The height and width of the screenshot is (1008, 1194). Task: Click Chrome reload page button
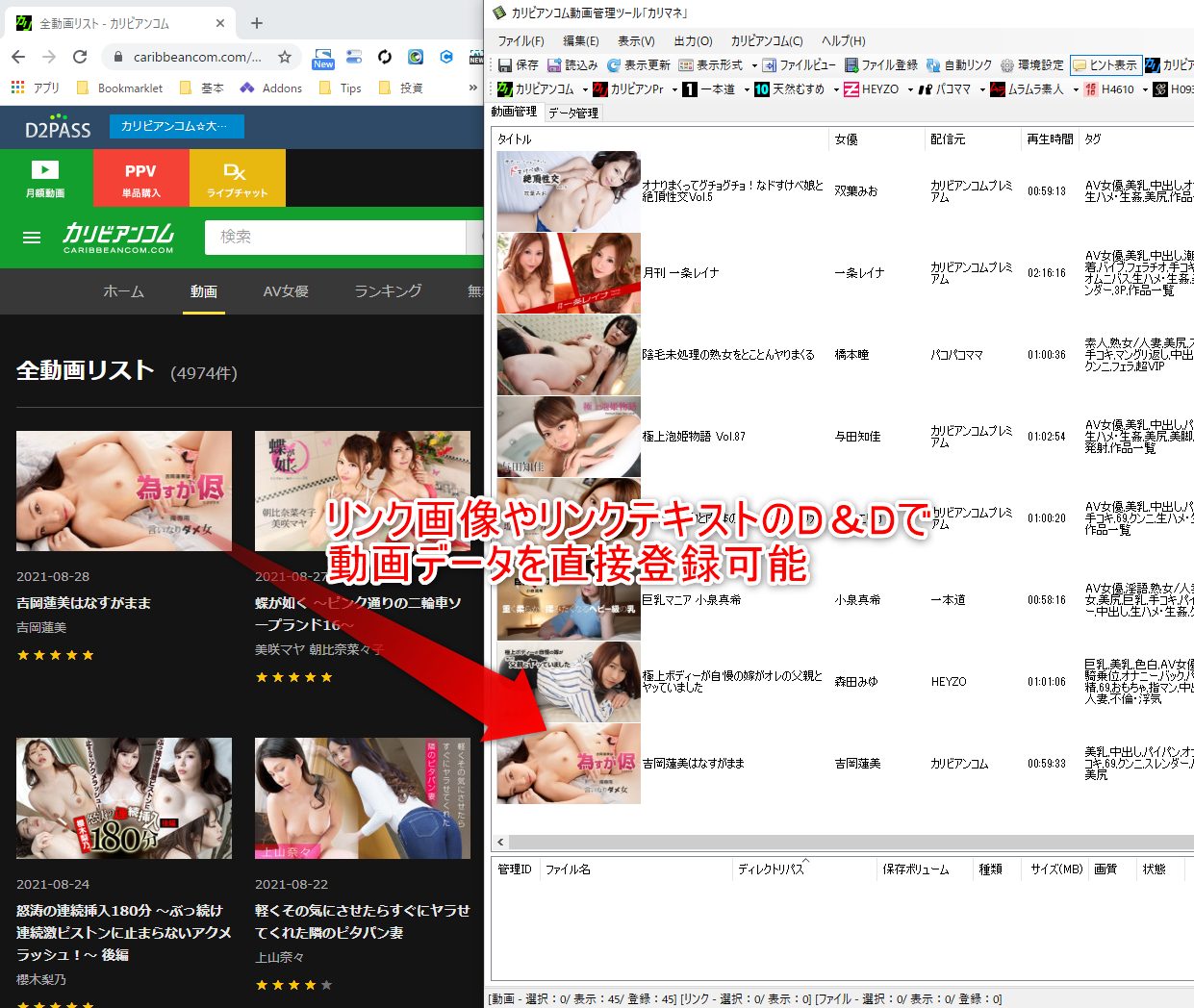pyautogui.click(x=80, y=57)
